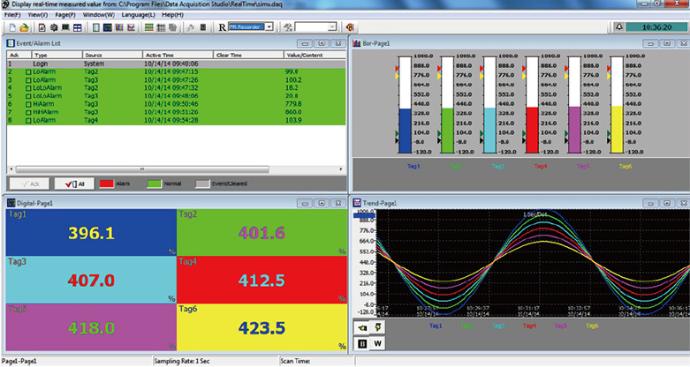This screenshot has width=690, height=367.
Task: Click the alarm bell icon beside clock
Action: tap(619, 27)
